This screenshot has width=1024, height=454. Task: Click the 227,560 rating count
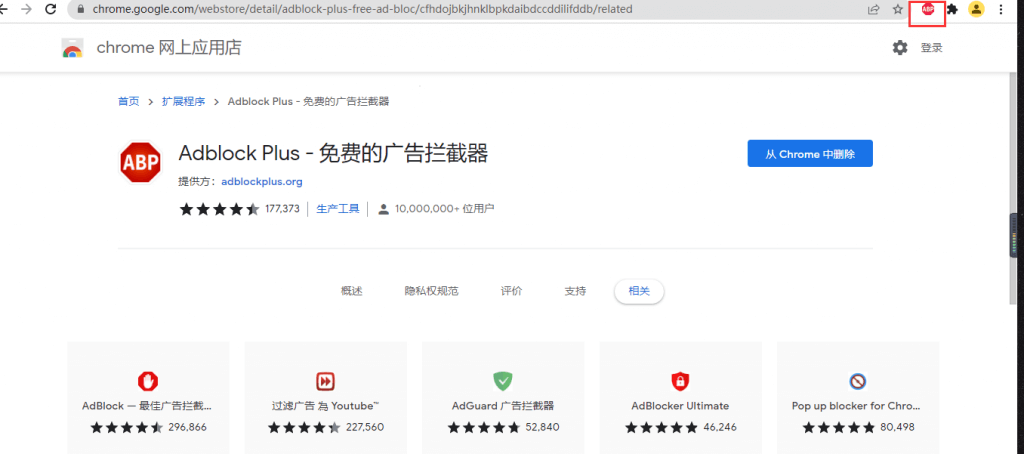tap(364, 428)
